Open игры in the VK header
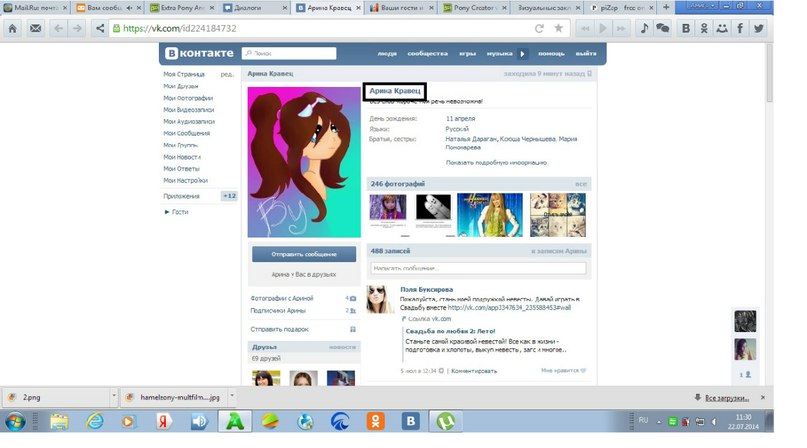 coord(467,54)
